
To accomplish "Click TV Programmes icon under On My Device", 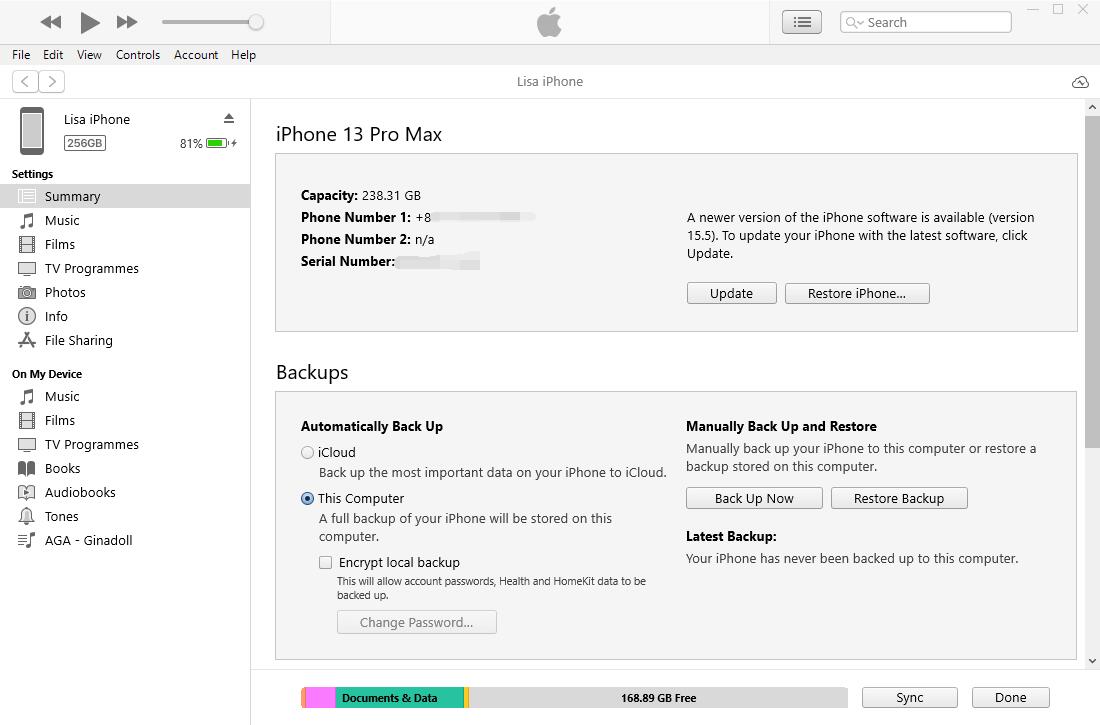I will coord(27,445).
